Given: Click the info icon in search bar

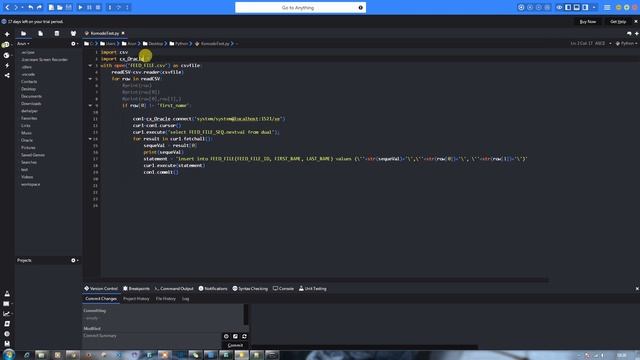Looking at the screenshot, I should tap(360, 8).
